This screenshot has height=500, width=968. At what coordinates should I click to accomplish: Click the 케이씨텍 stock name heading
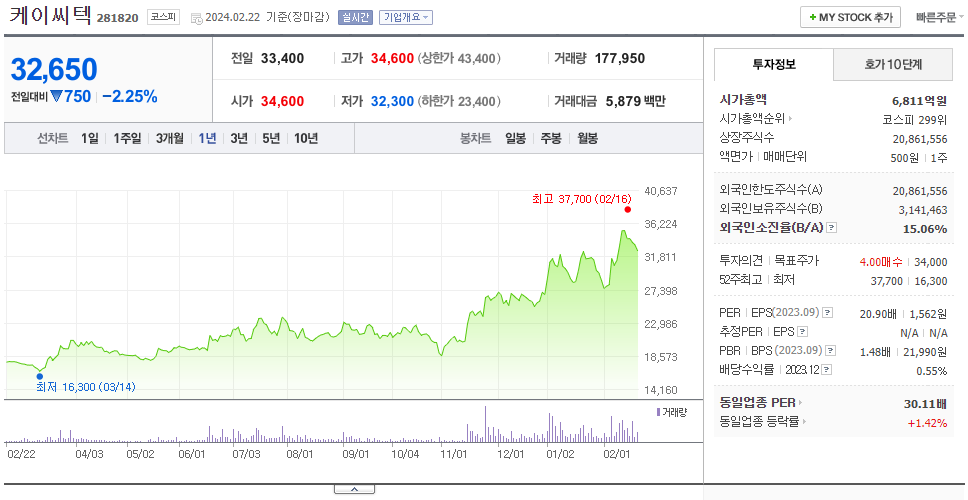(49, 16)
